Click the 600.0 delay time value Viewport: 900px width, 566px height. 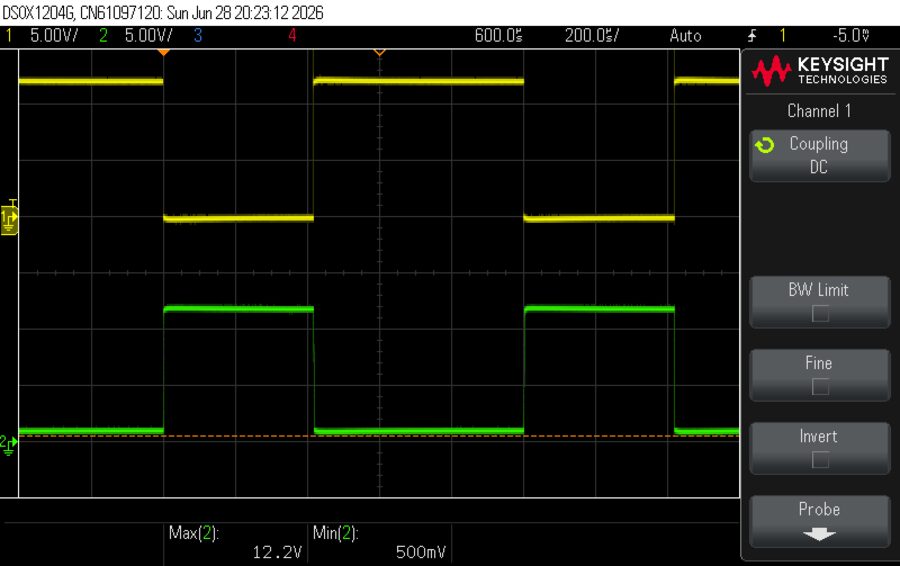click(x=498, y=36)
